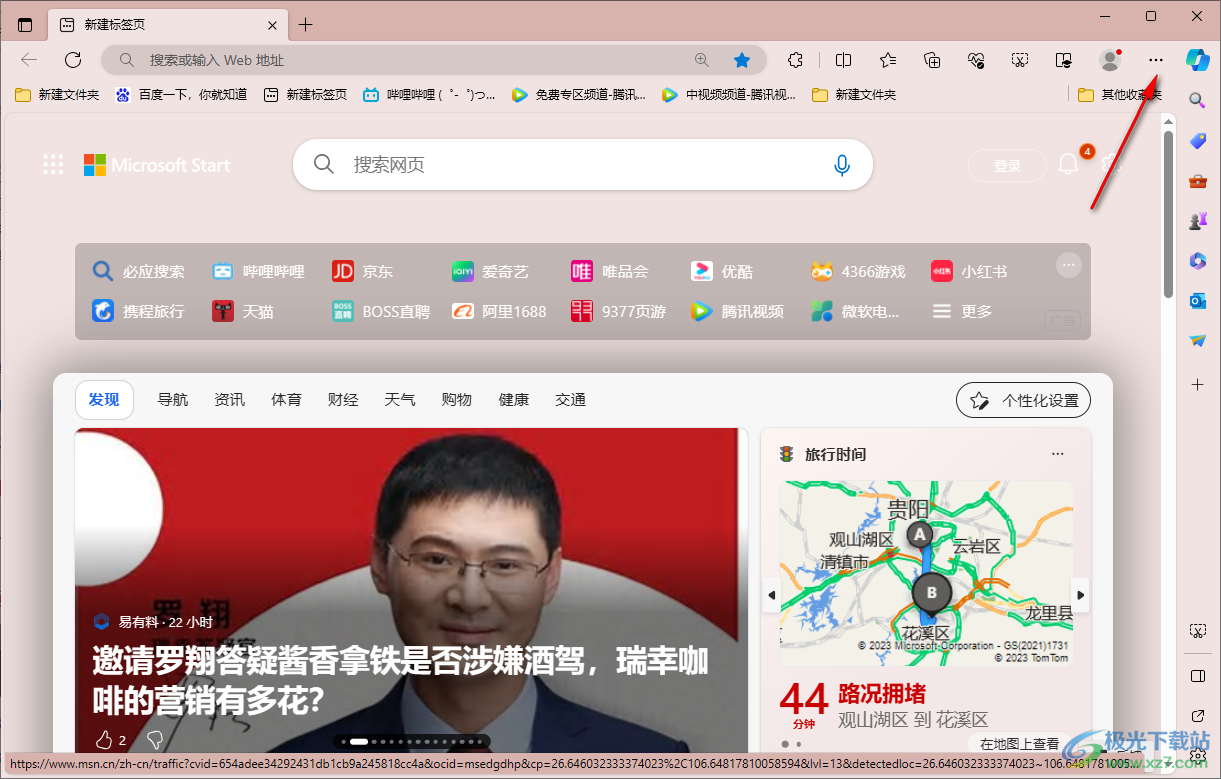Open Browser essentials from the toolbar
Screen dimensions: 1221x779
pos(976,60)
